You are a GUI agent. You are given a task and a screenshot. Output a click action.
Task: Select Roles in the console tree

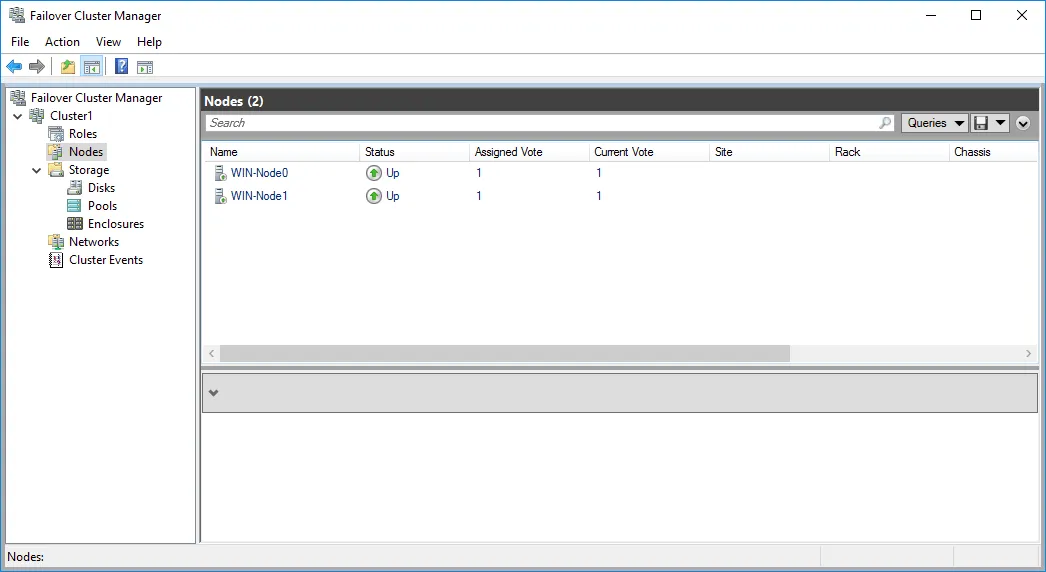82,134
